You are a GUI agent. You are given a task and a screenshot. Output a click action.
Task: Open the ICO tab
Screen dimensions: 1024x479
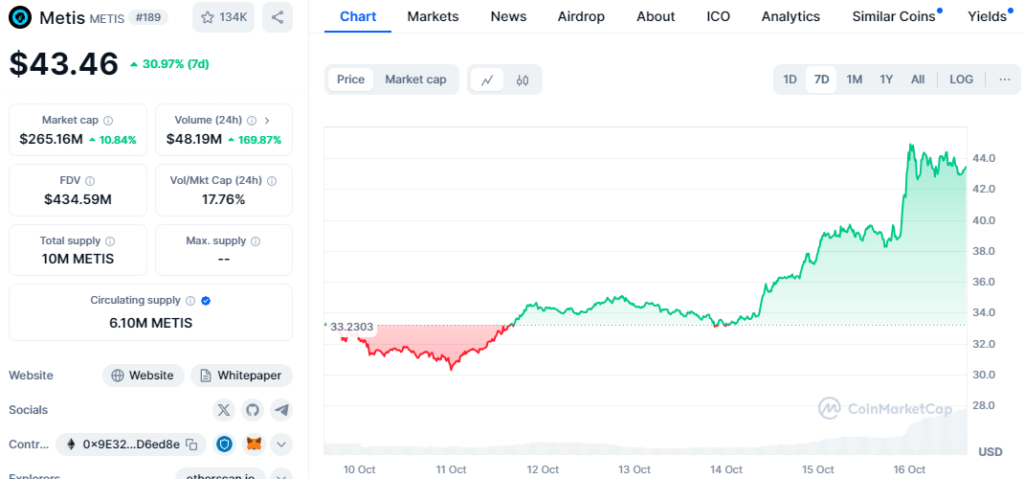(x=718, y=16)
